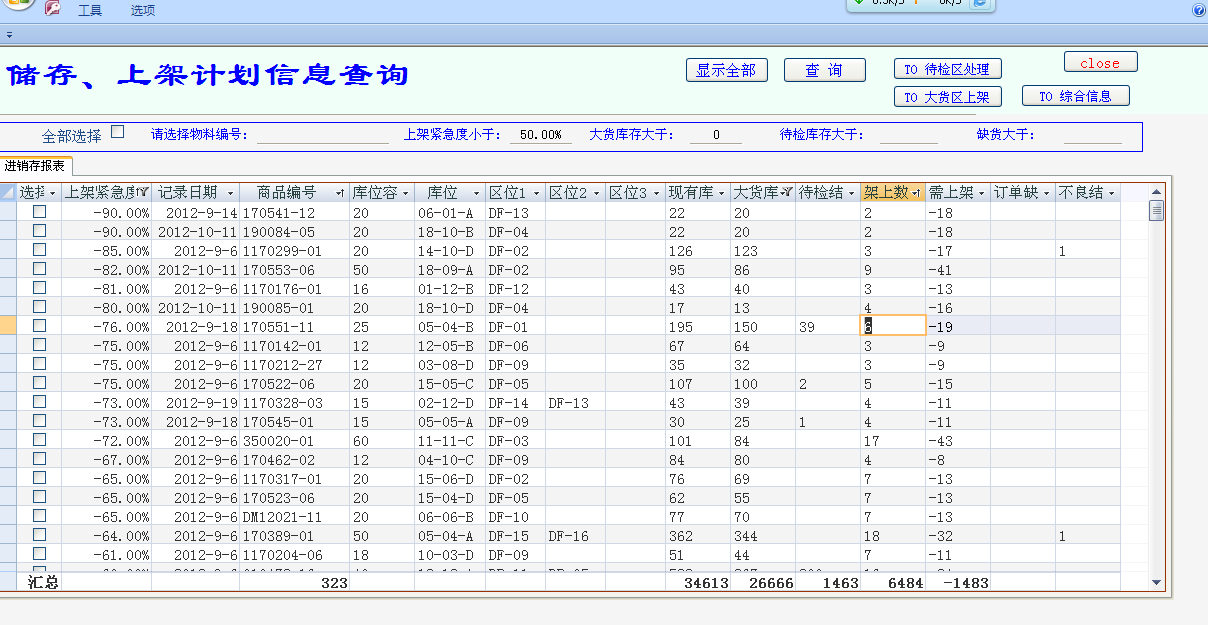Open the 商品编号 column dropdown arrow
The width and height of the screenshot is (1208, 625).
click(340, 193)
